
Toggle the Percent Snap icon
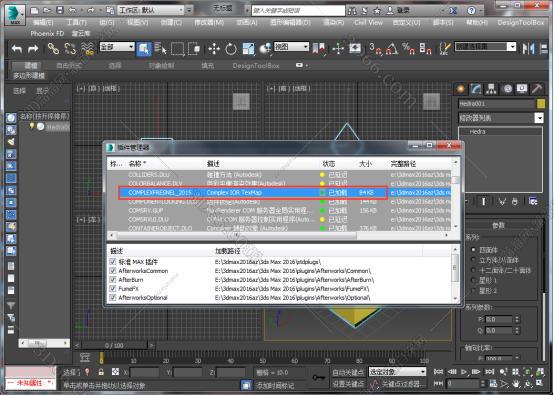point(408,49)
